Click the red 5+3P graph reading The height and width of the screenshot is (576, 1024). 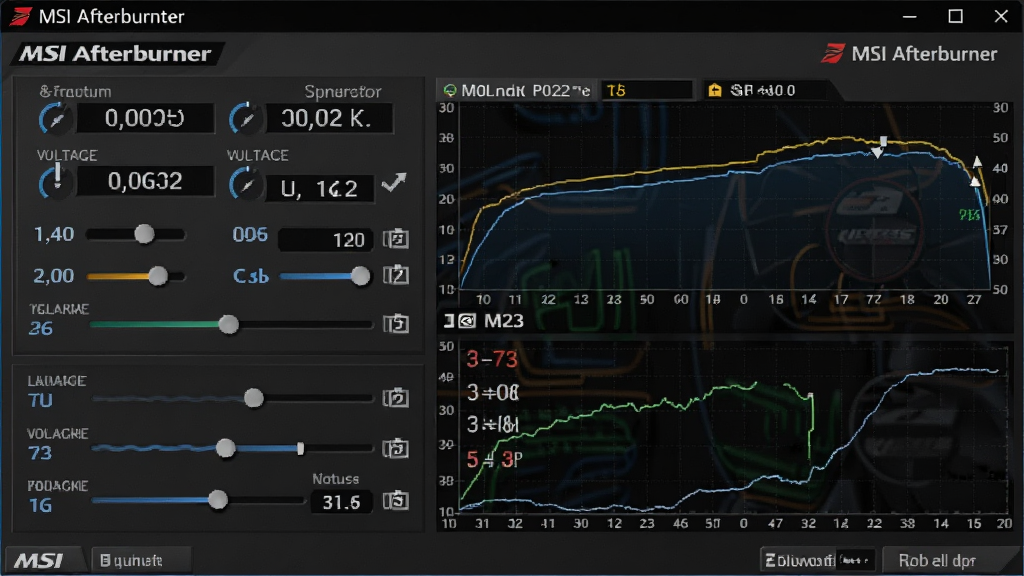(x=494, y=460)
